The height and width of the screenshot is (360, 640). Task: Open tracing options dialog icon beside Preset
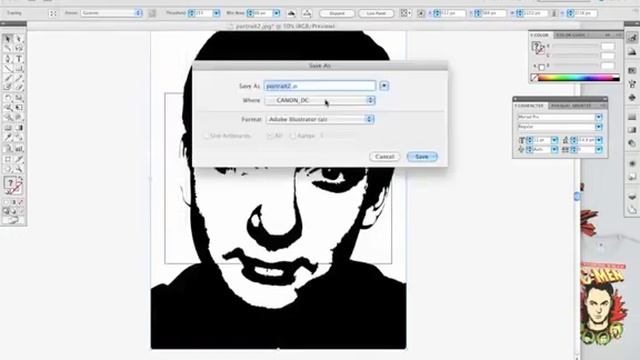(x=152, y=13)
